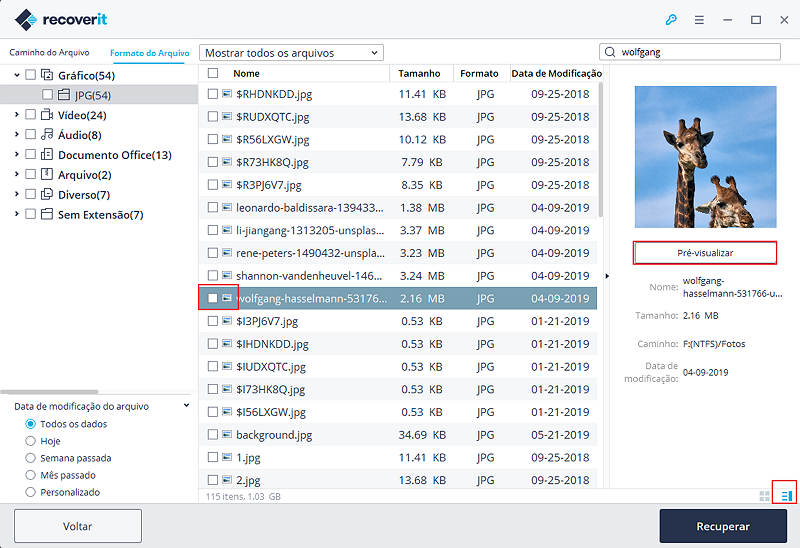The image size is (800, 548).
Task: Click the key registration icon
Action: click(671, 20)
